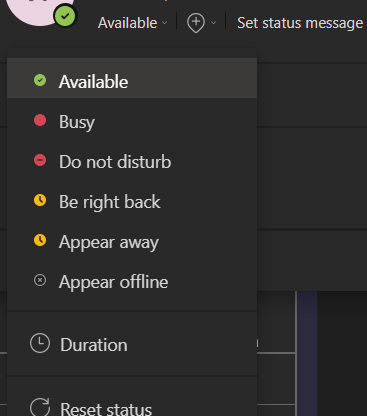Expand the Available status dropdown at top

point(132,23)
